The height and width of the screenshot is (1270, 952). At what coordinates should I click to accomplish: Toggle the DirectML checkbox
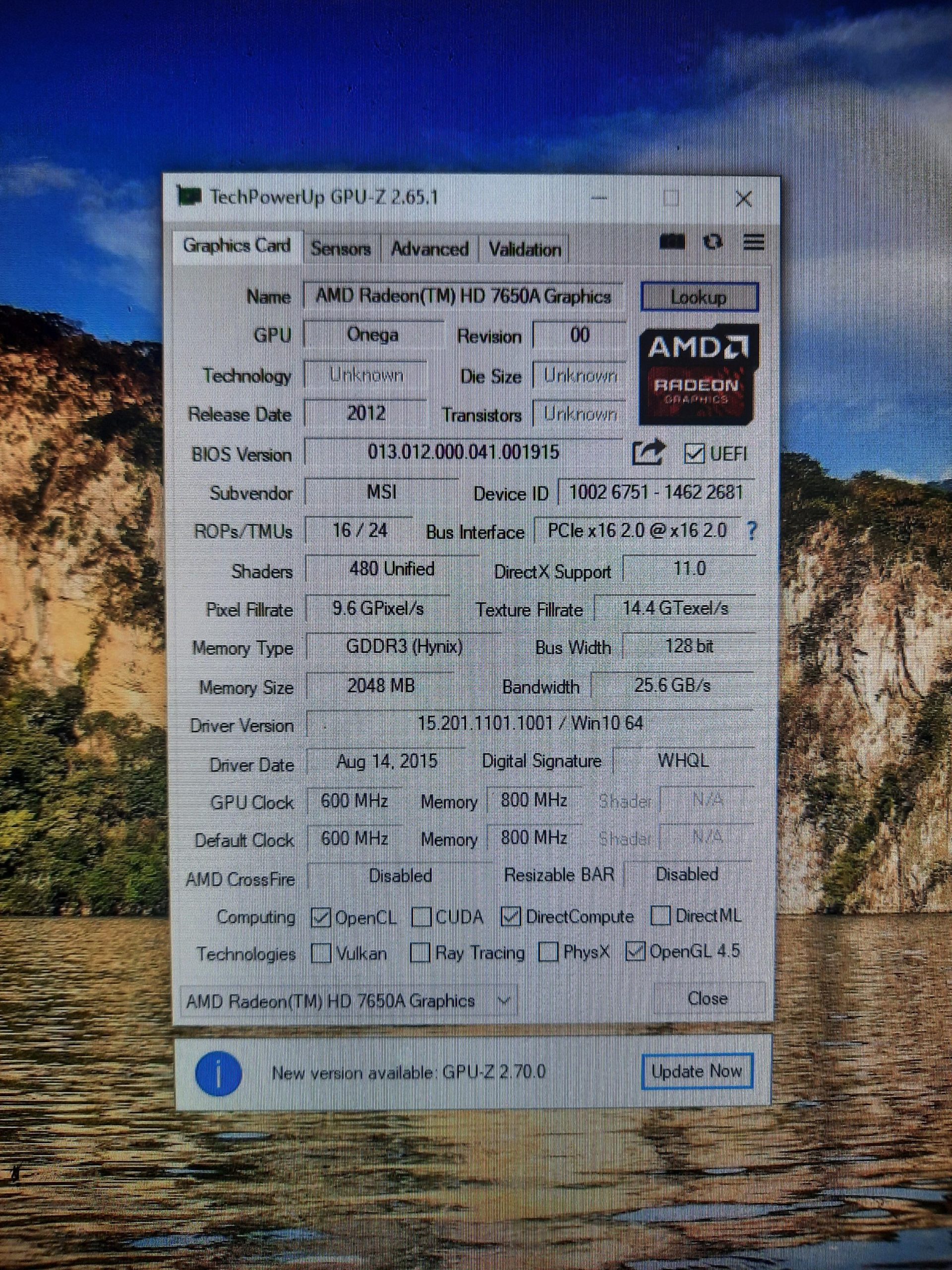(x=660, y=915)
